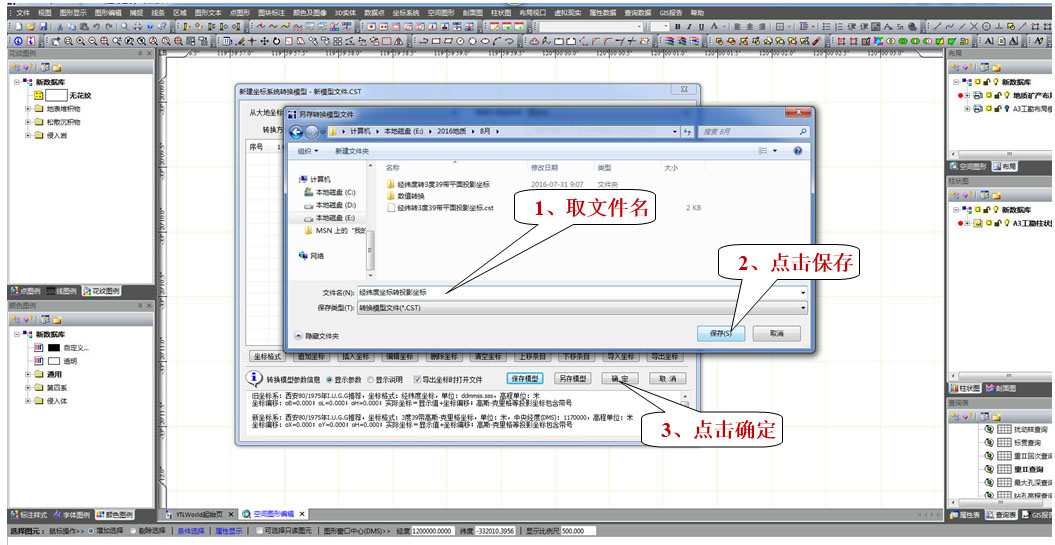Click the Italic formatting icon

690,26
